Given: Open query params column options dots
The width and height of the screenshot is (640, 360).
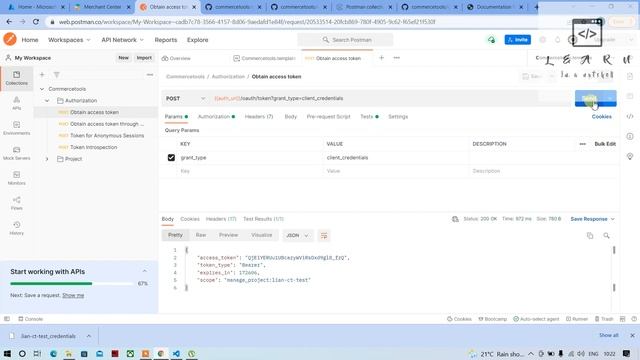Looking at the screenshot, I should (x=582, y=144).
